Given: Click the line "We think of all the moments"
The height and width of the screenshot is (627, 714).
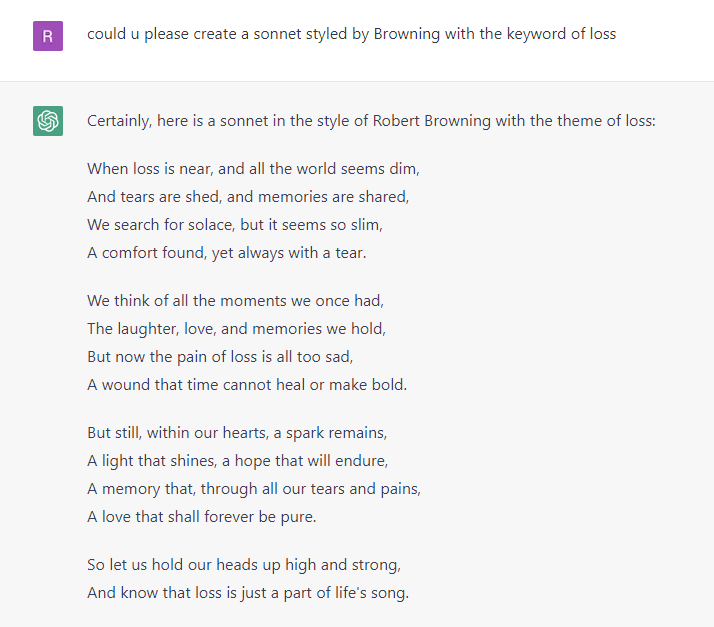Looking at the screenshot, I should pos(235,300).
